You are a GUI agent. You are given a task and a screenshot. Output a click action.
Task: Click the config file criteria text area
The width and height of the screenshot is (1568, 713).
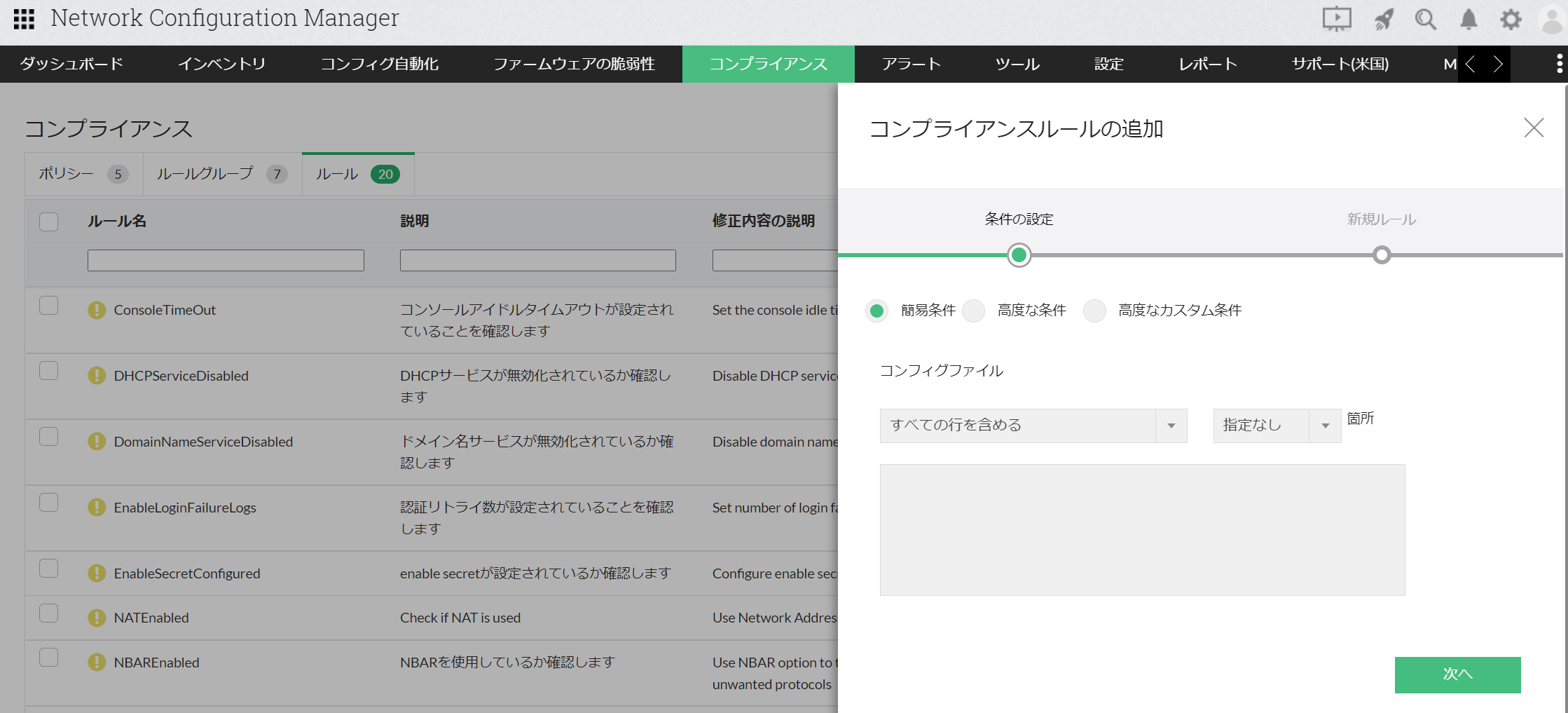click(x=1142, y=529)
